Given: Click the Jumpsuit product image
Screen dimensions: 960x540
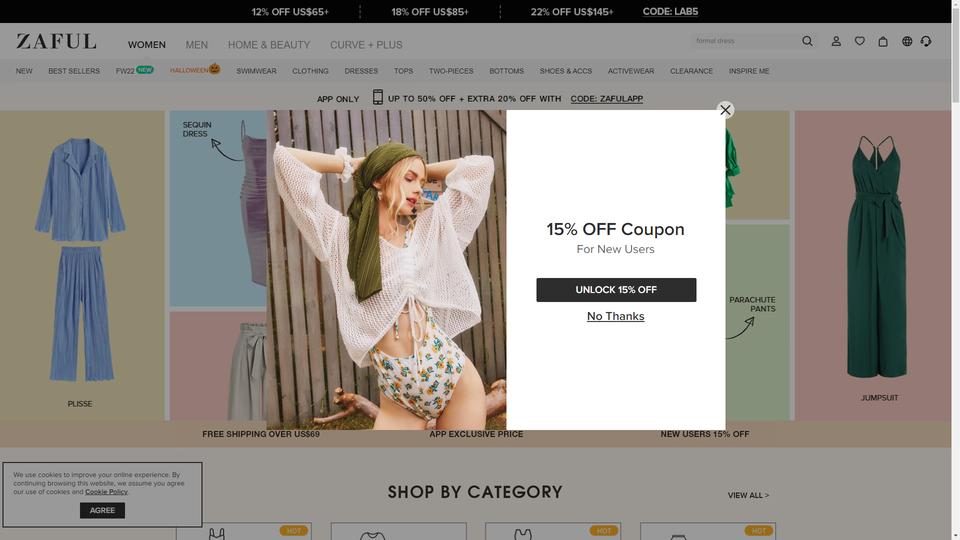Looking at the screenshot, I should click(x=876, y=257).
